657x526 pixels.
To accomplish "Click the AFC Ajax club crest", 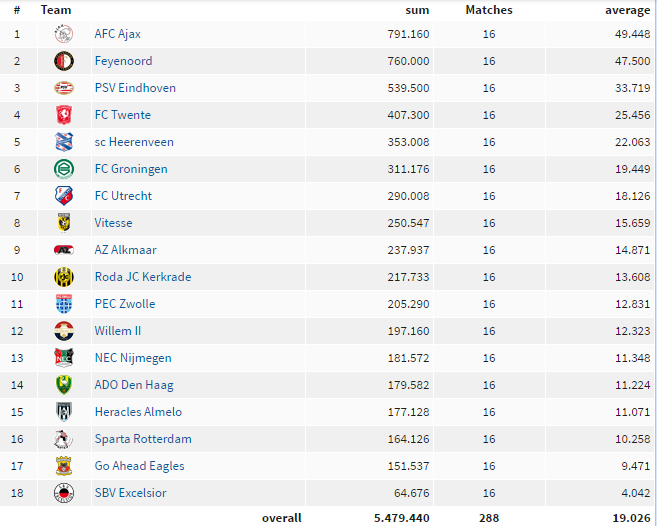I will pyautogui.click(x=64, y=34).
